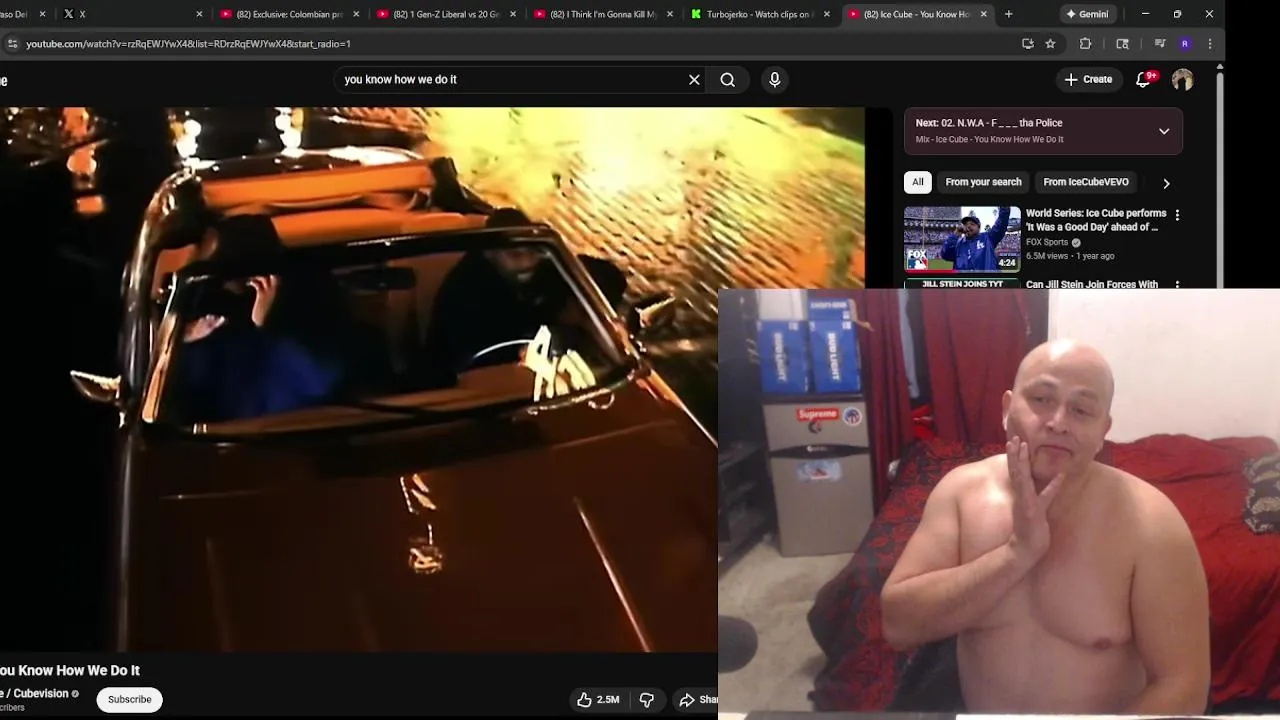Open options menu for World Series video
The height and width of the screenshot is (720, 1280).
pyautogui.click(x=1177, y=215)
